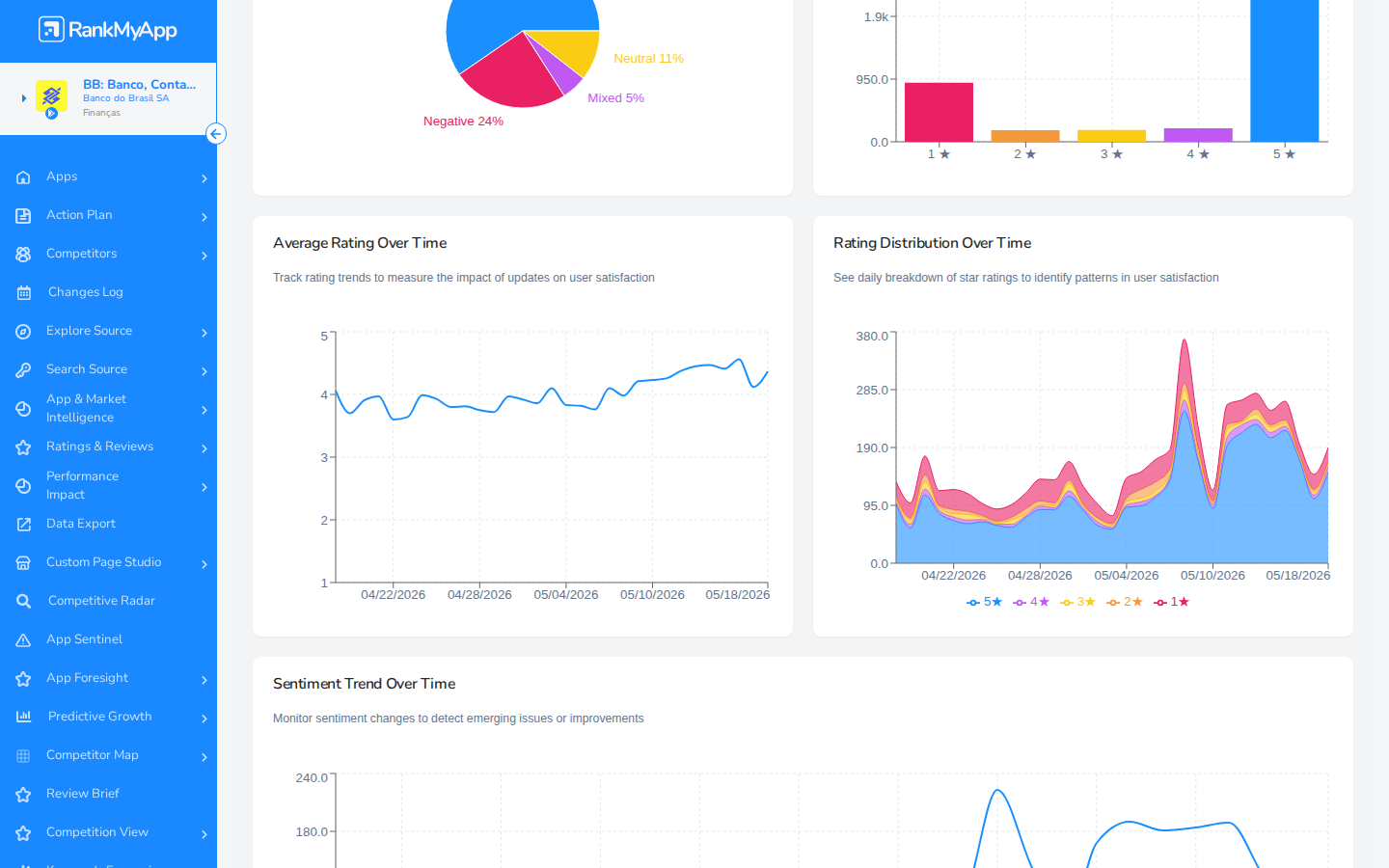This screenshot has width=1389, height=868.
Task: Expand the Explore Source chevron
Action: coord(204,333)
